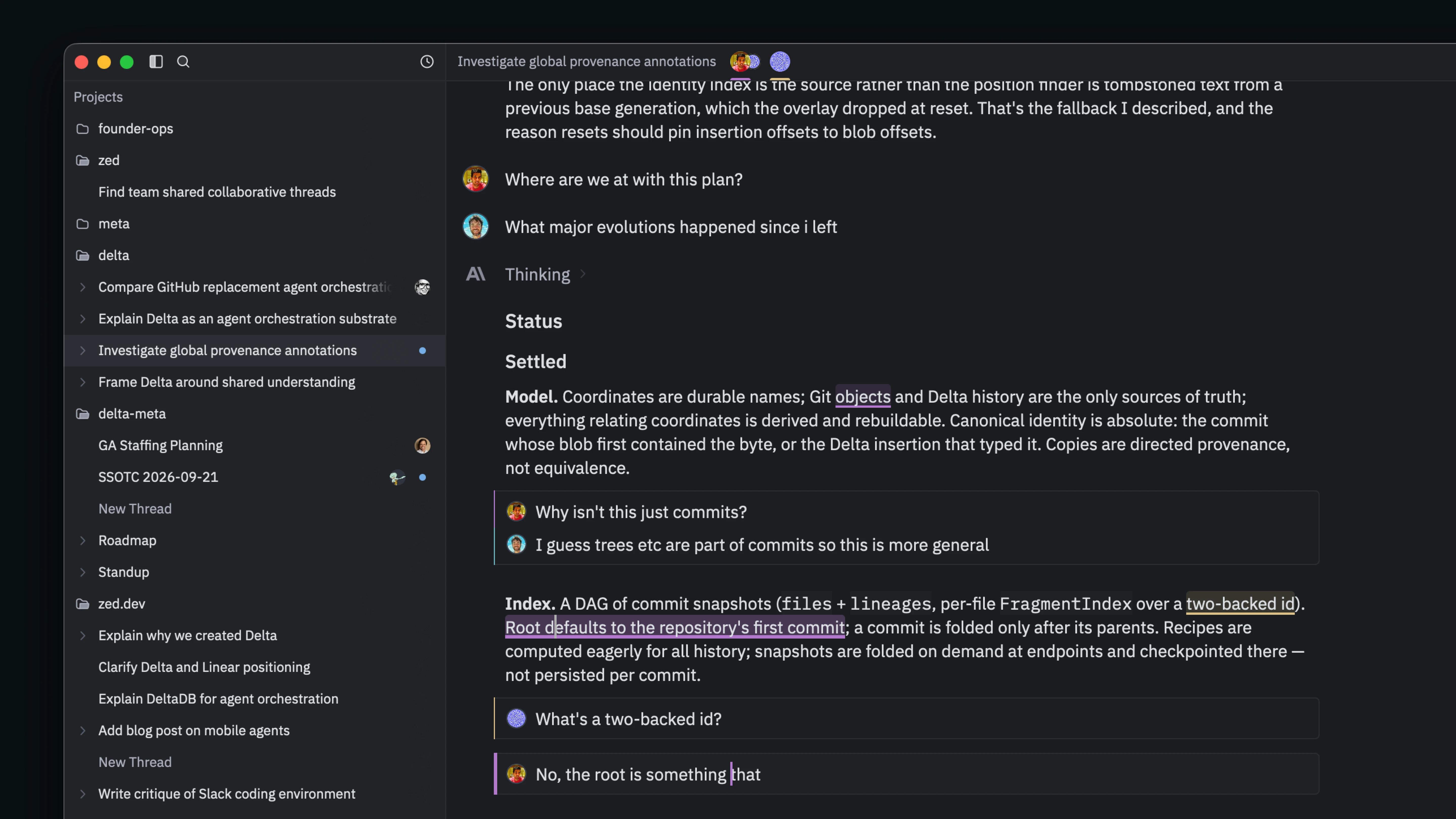Click the zed open-folder icon
1456x819 pixels.
[x=82, y=161]
